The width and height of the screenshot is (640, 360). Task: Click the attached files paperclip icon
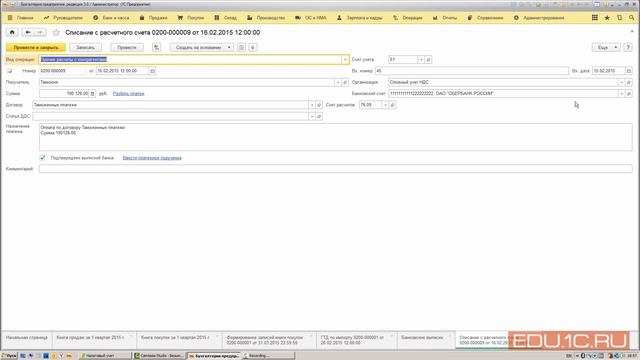click(253, 47)
